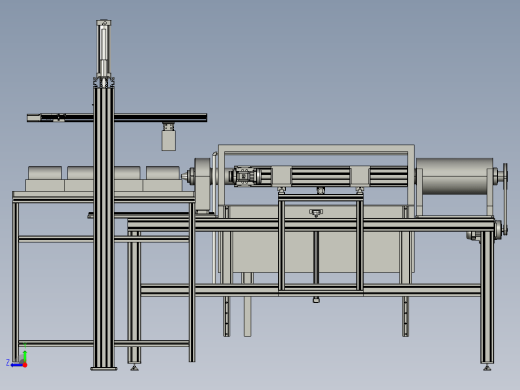Viewport: 520px width, 390px height.
Task: Select the tall vertical aluminum column
Action: [104, 227]
